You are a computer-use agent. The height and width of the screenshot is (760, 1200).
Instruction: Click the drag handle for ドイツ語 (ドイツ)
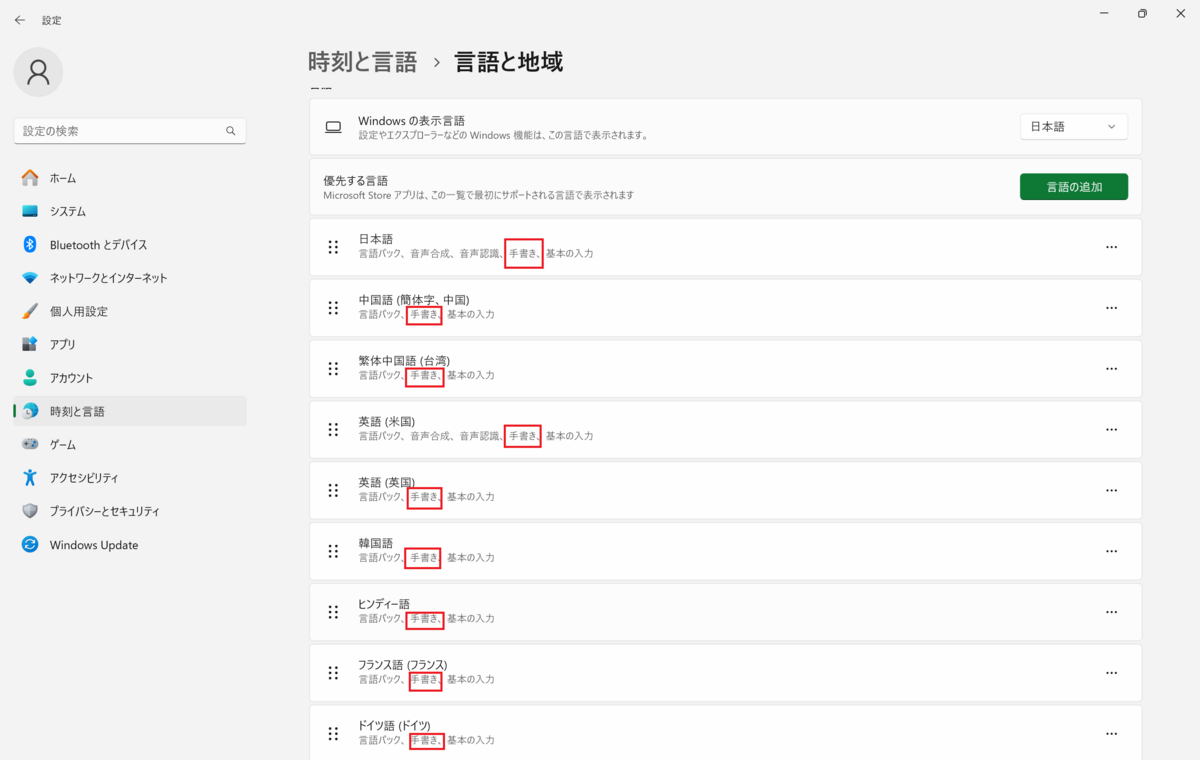333,734
